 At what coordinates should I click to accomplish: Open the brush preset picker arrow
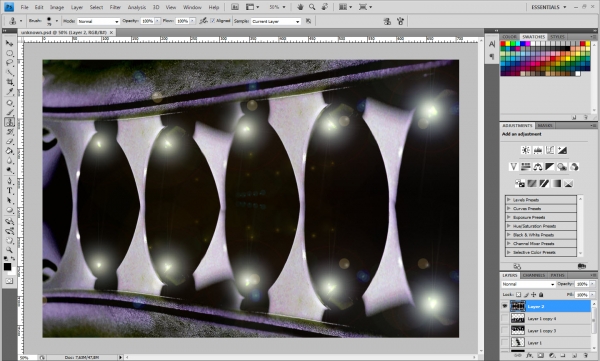tap(57, 21)
